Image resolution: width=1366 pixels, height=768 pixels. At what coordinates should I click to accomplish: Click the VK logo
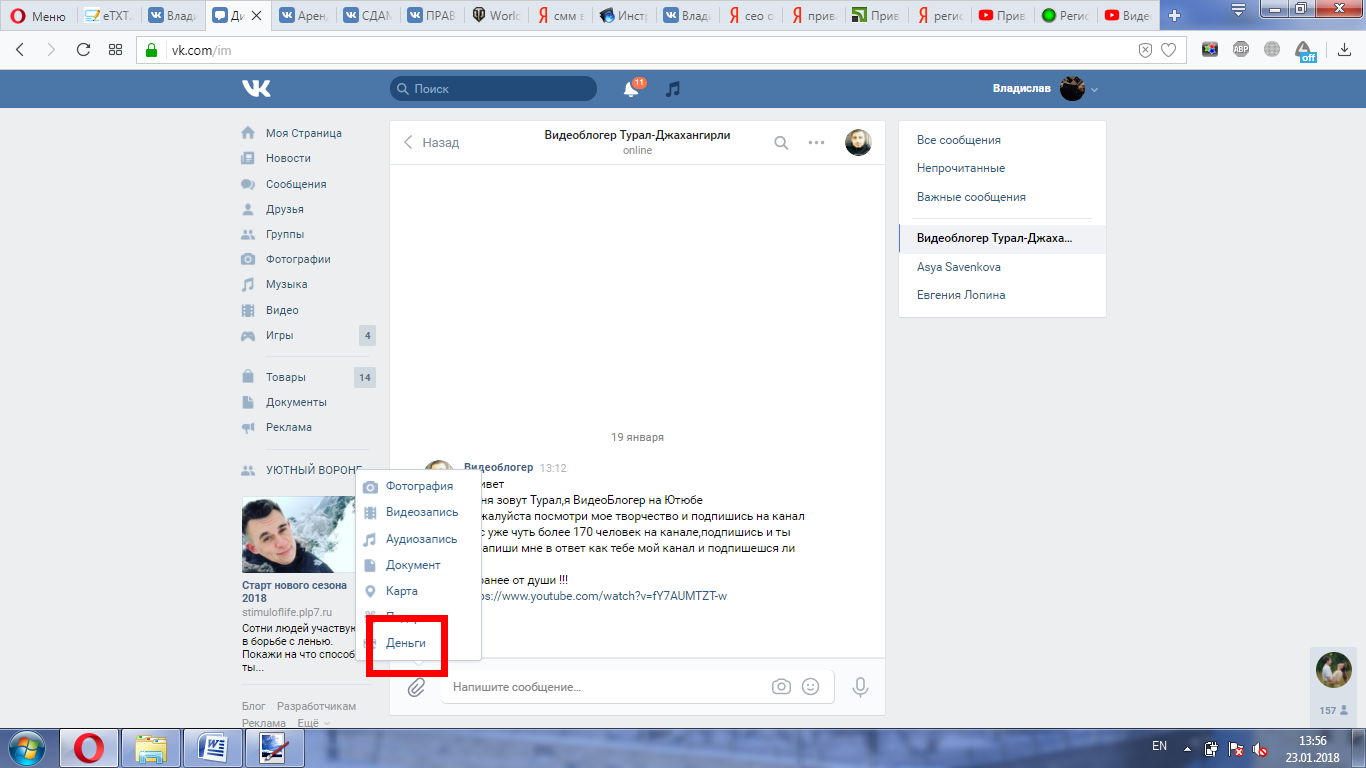click(256, 89)
